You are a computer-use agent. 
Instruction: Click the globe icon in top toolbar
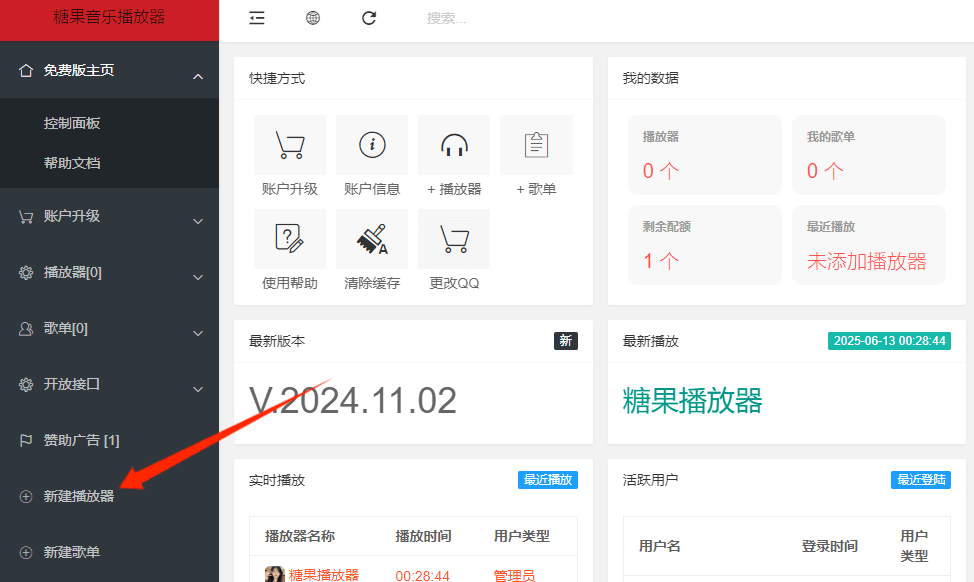(313, 18)
